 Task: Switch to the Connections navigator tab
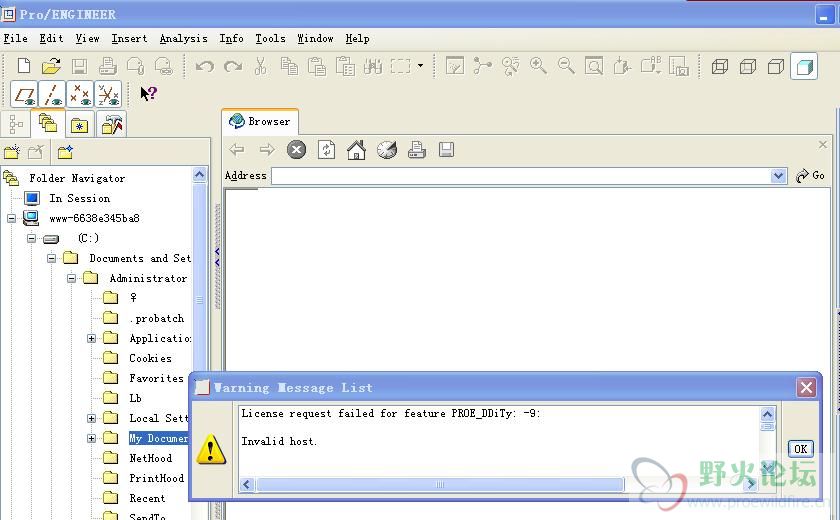[x=111, y=125]
